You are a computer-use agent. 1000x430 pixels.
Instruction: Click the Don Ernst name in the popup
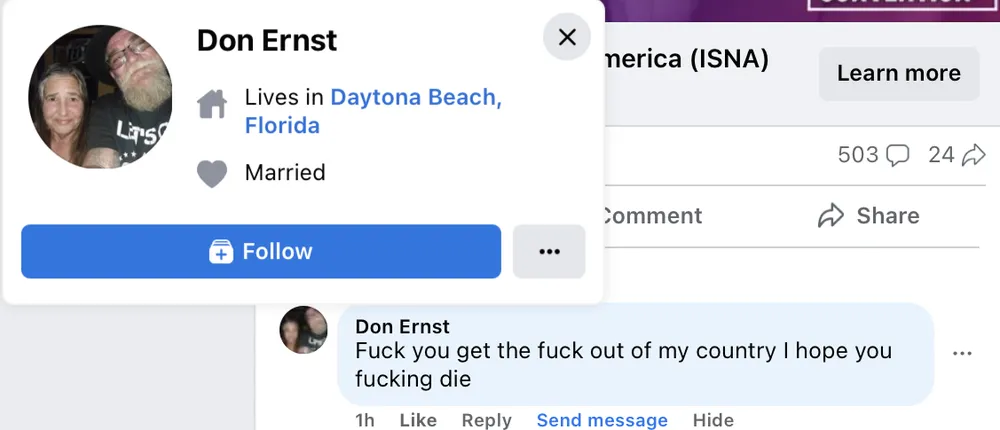point(267,40)
